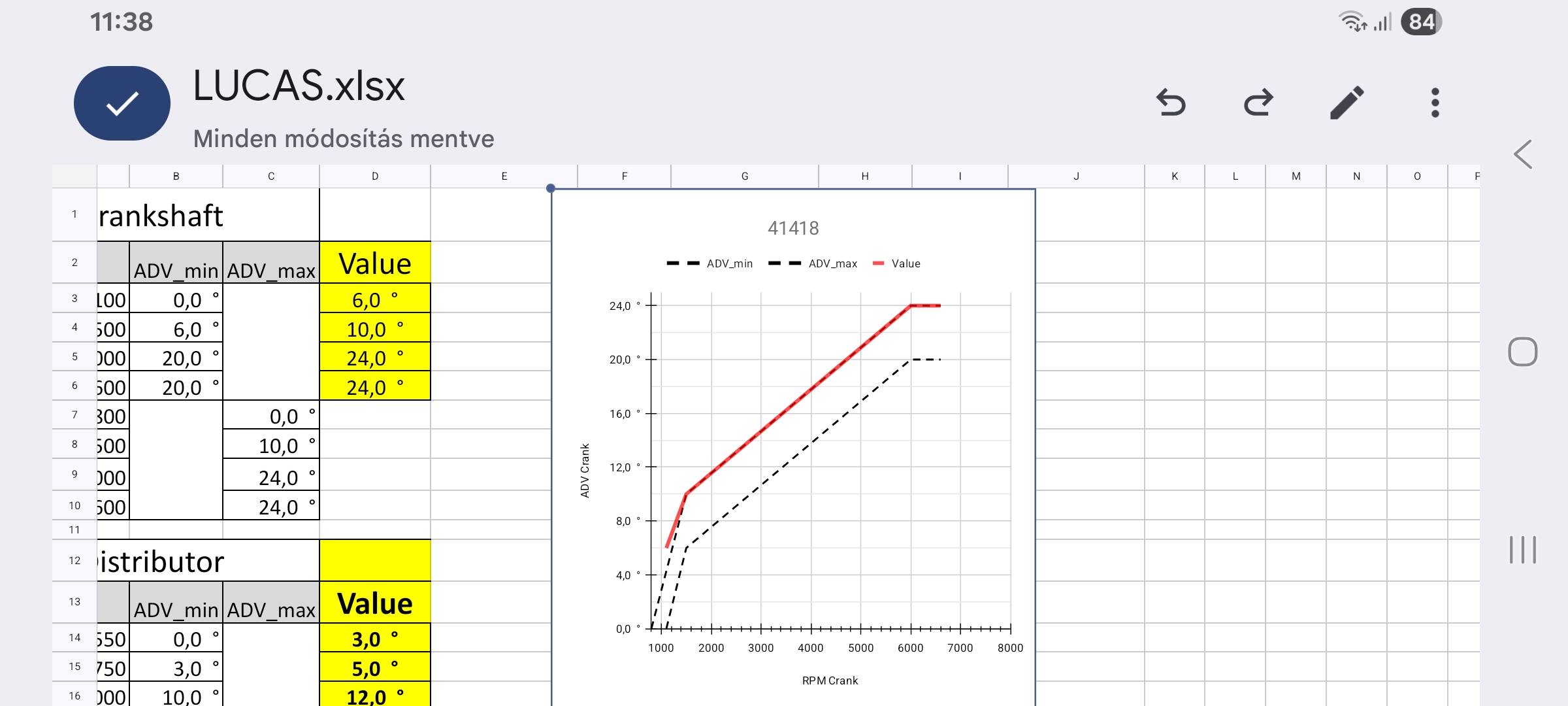This screenshot has height=706, width=1568.
Task: Select row header 7
Action: [x=74, y=415]
